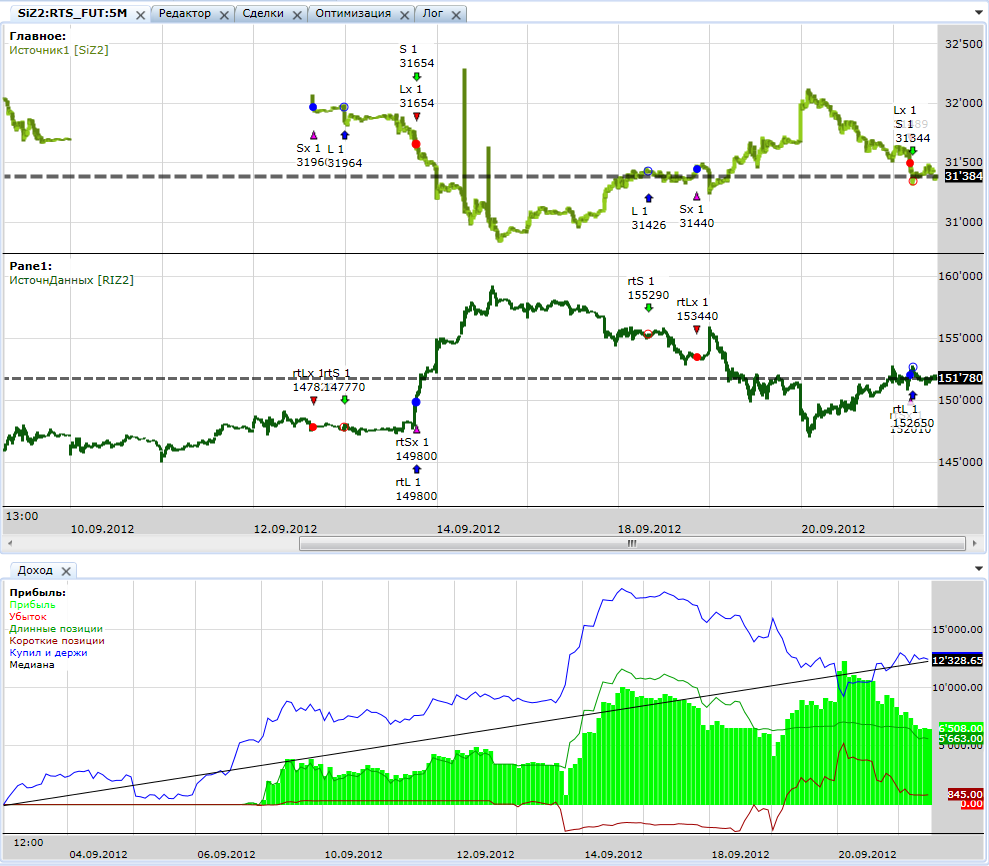Close the Доход tab
This screenshot has height=866, width=989.
tap(66, 571)
